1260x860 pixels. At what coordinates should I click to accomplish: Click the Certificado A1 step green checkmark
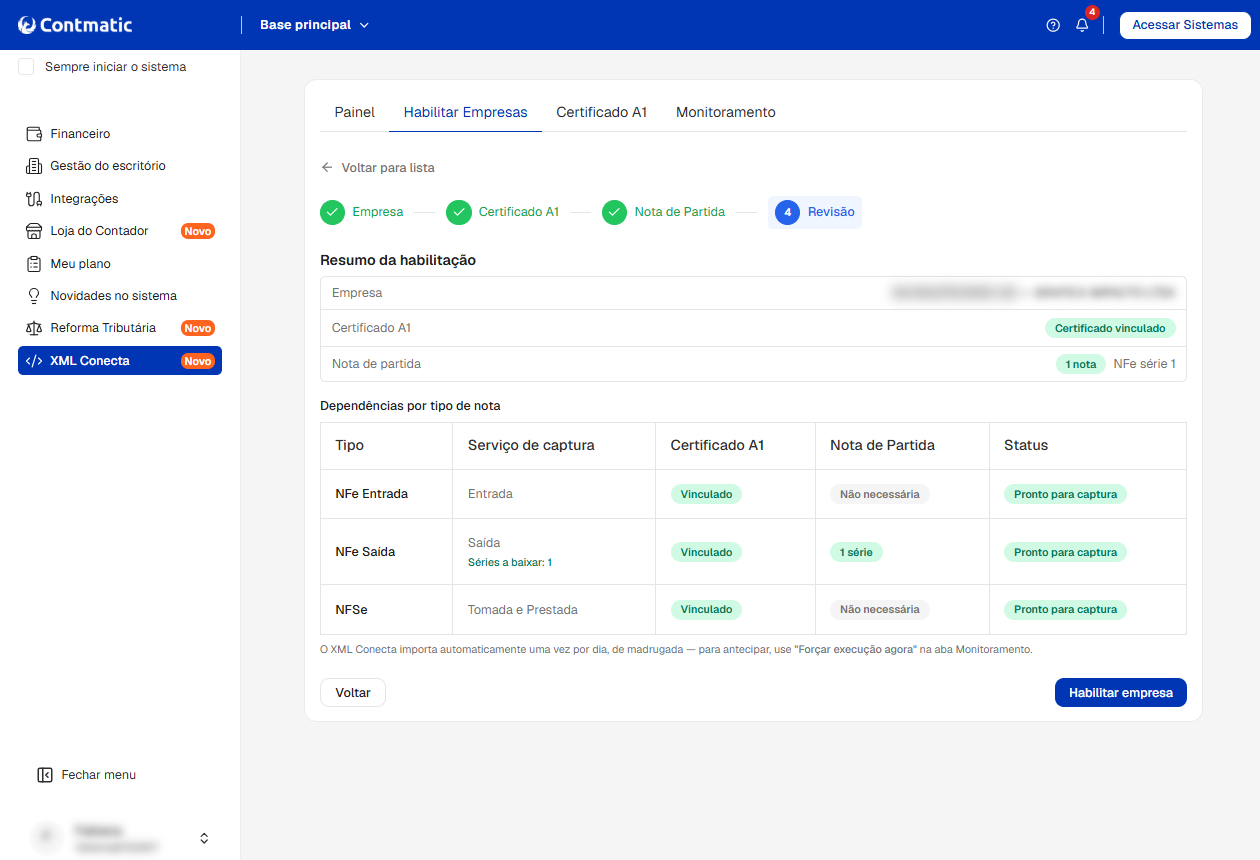click(x=459, y=212)
